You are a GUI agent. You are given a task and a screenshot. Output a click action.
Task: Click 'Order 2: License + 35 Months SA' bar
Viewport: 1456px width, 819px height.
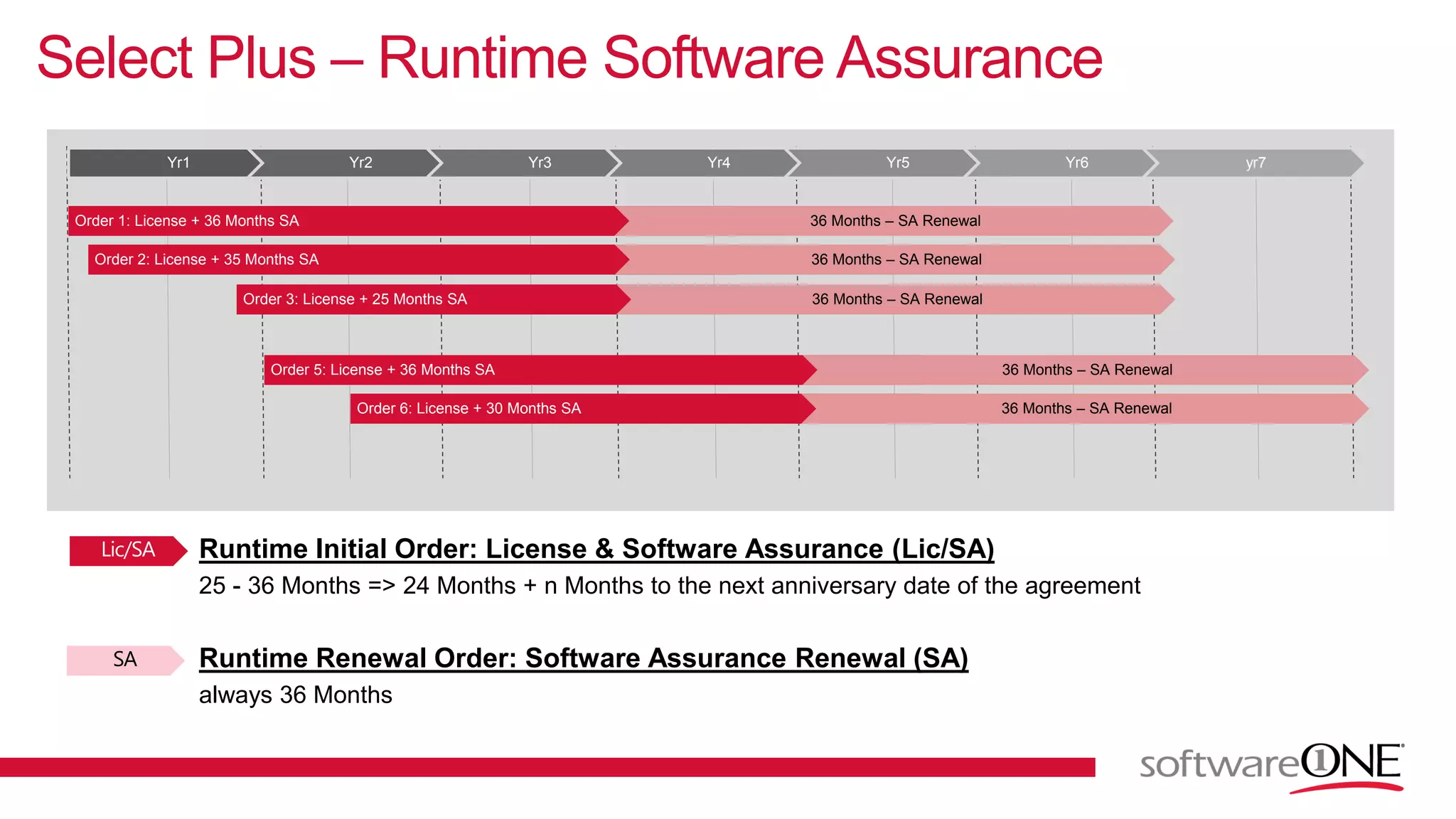tap(359, 259)
